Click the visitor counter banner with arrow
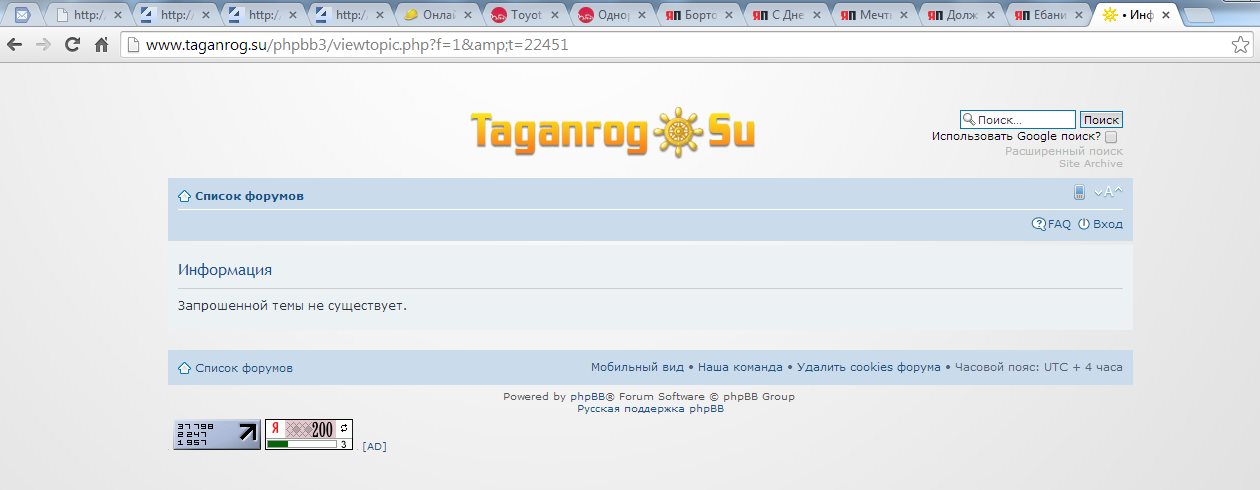Screen dimensions: 1260x490 coord(217,434)
